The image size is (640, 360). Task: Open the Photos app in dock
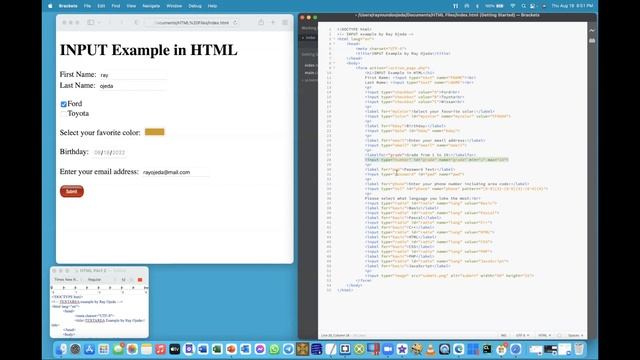tap(132, 349)
